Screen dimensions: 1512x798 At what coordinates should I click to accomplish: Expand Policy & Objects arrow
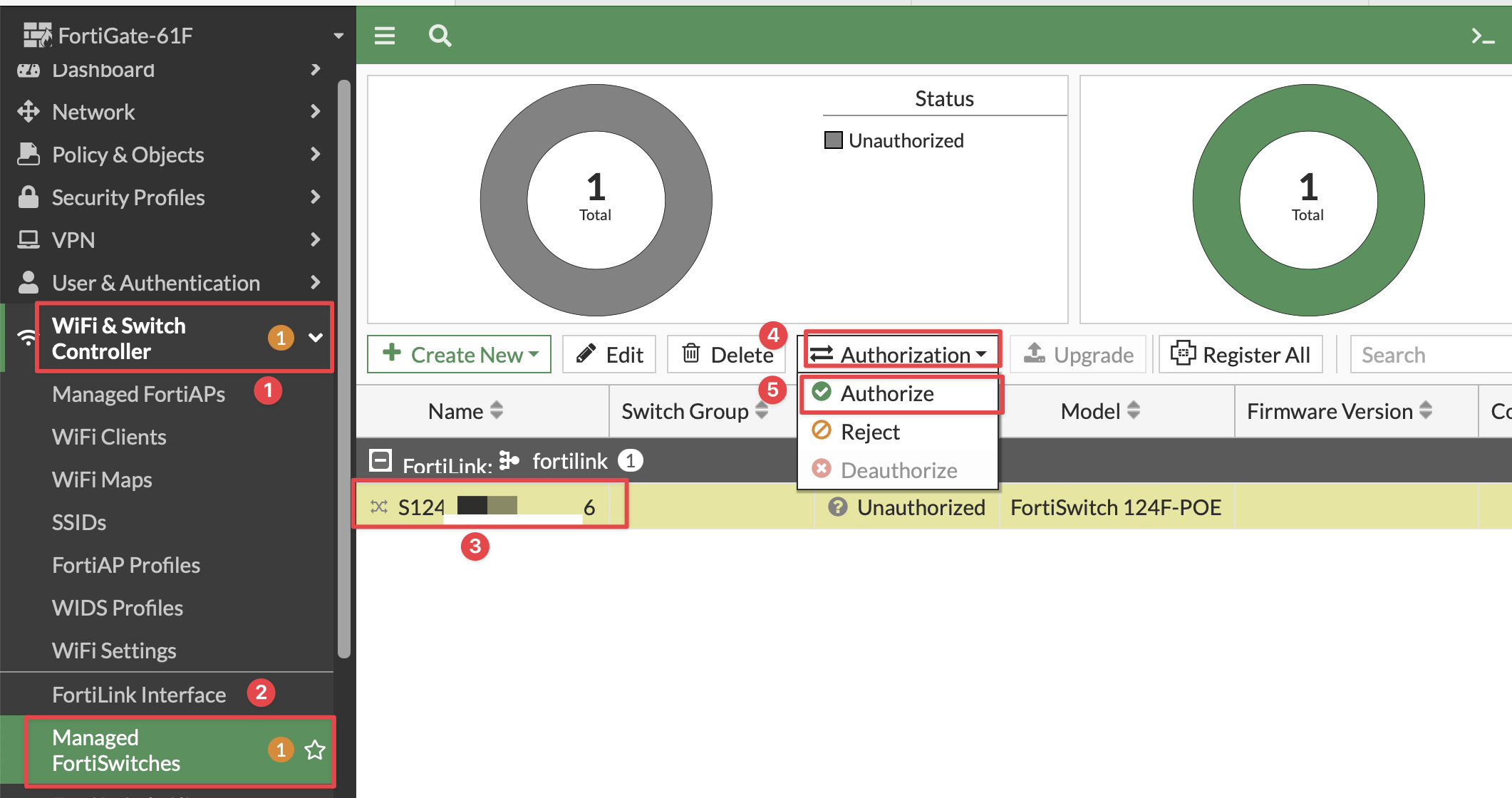316,154
